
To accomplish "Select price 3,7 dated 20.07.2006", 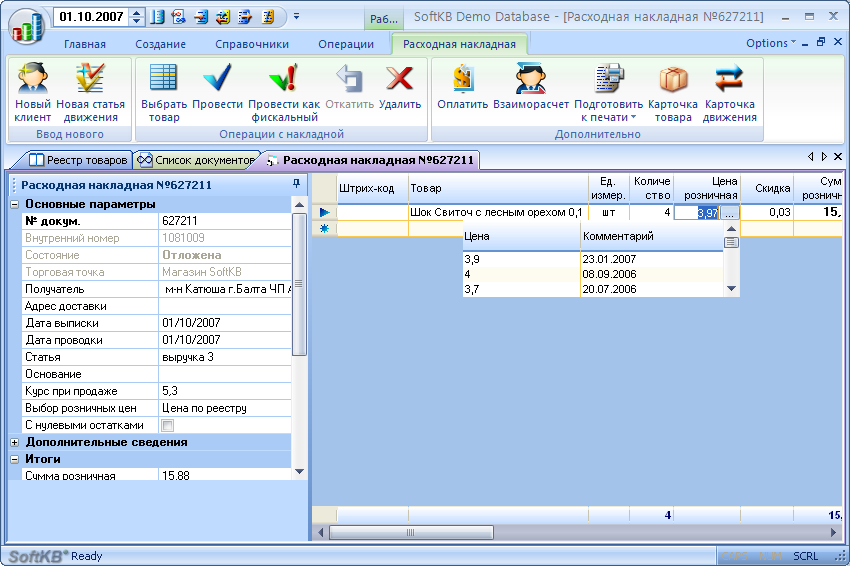I will tap(593, 290).
